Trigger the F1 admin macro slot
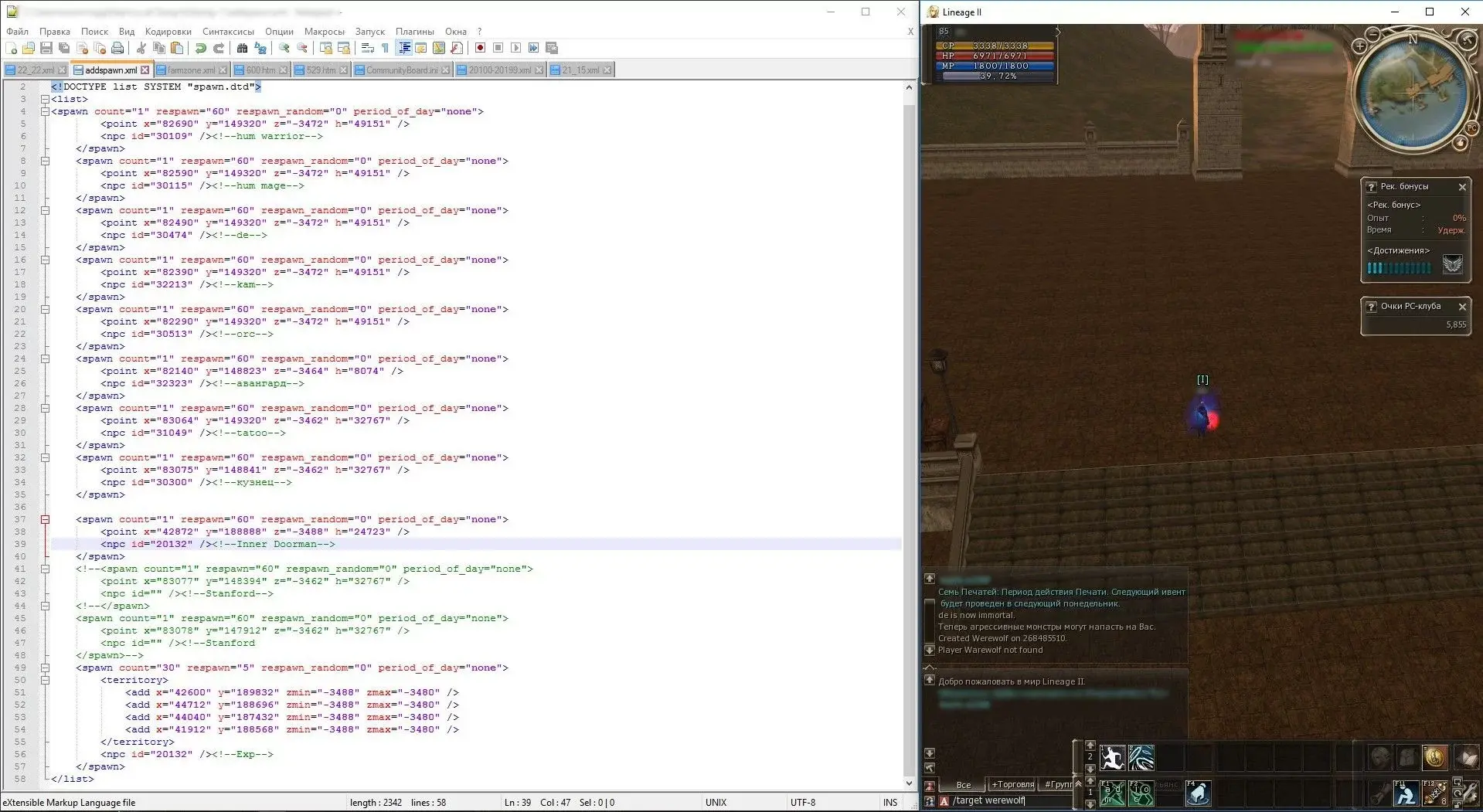Screen dimensions: 1483x812 click(1112, 793)
